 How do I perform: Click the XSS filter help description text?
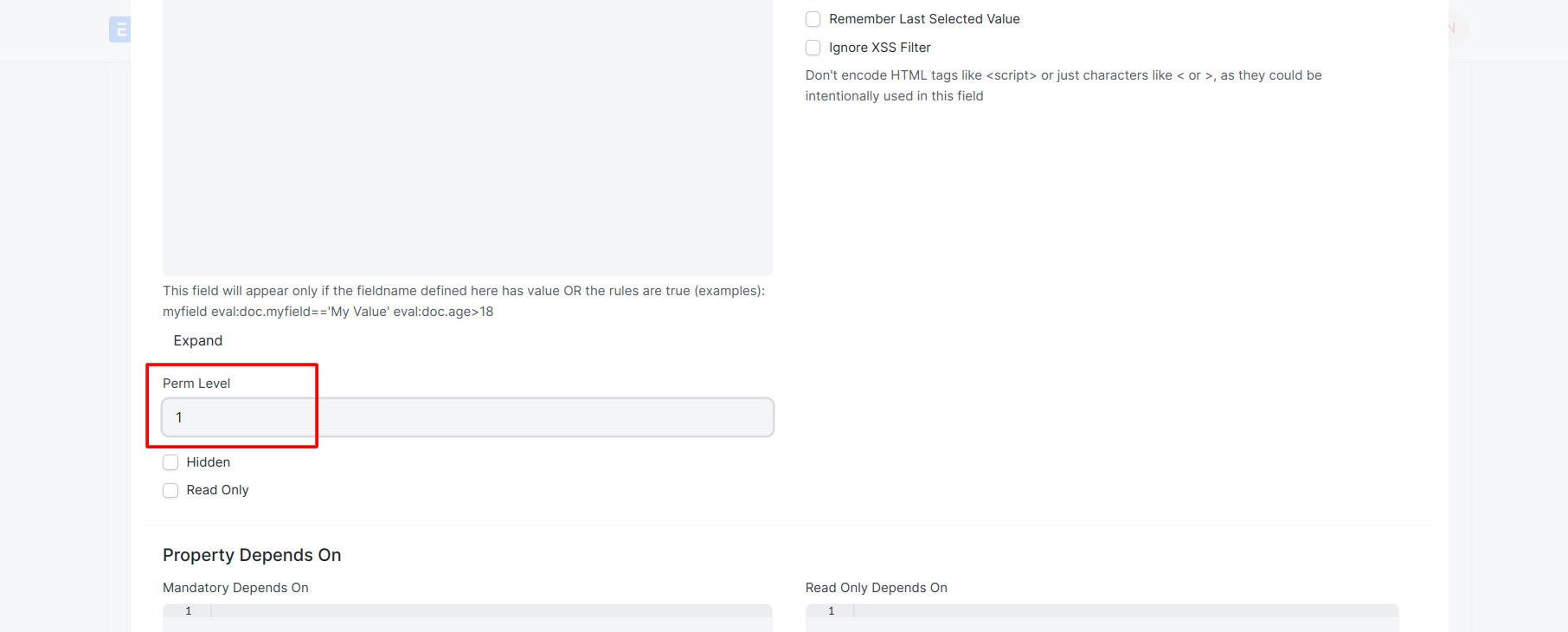click(1064, 86)
